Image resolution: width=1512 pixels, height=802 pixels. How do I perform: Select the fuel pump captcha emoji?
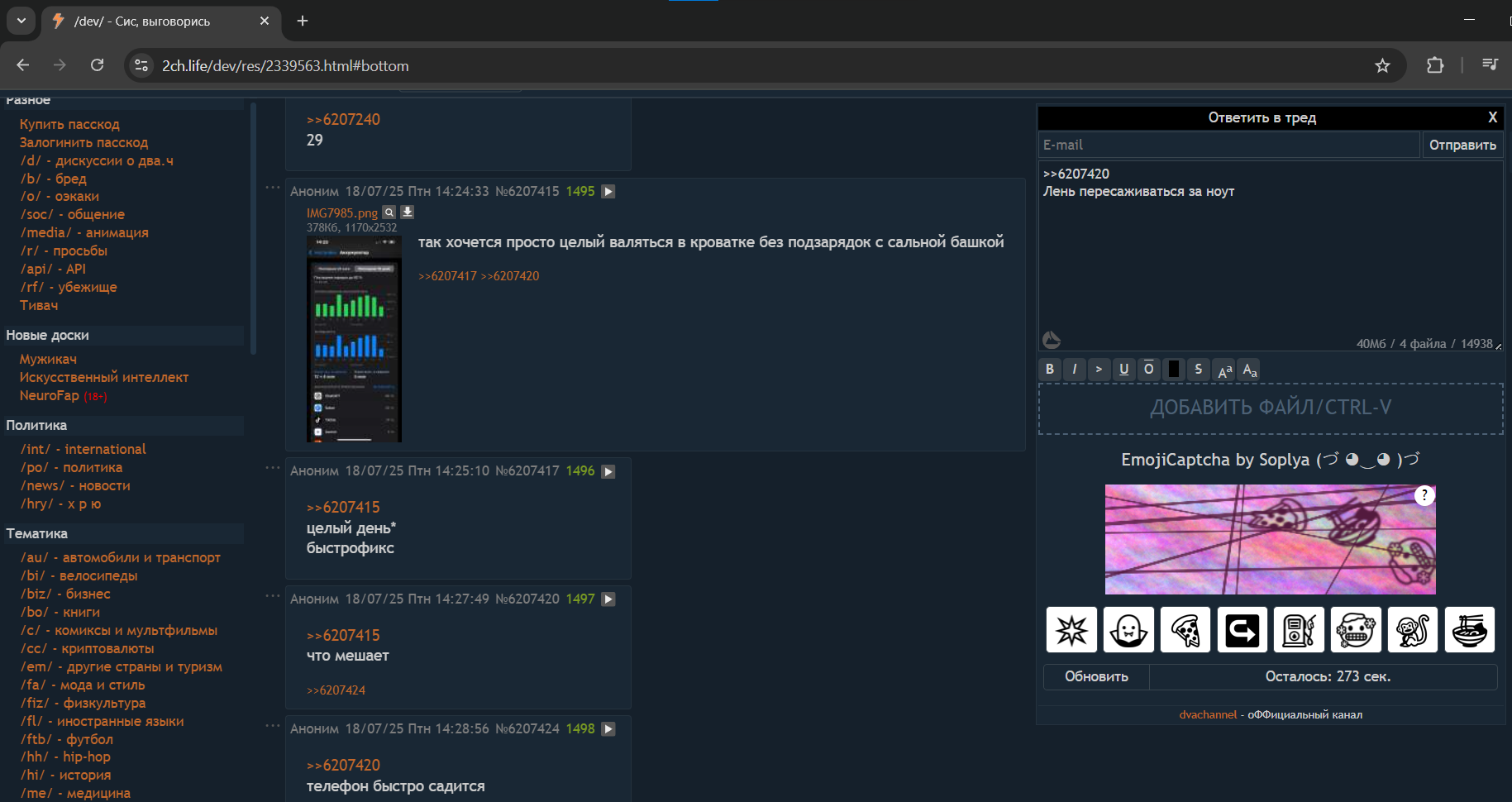pyautogui.click(x=1300, y=630)
